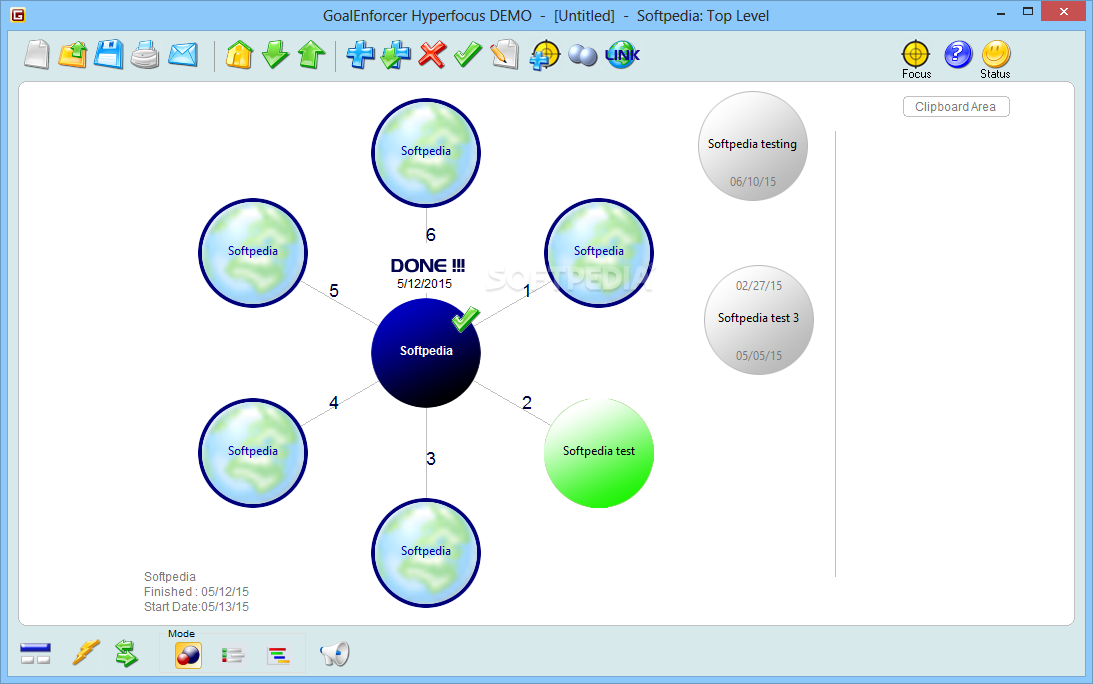Add a new goal with single plus icon
Image resolution: width=1093 pixels, height=684 pixels.
click(x=360, y=54)
